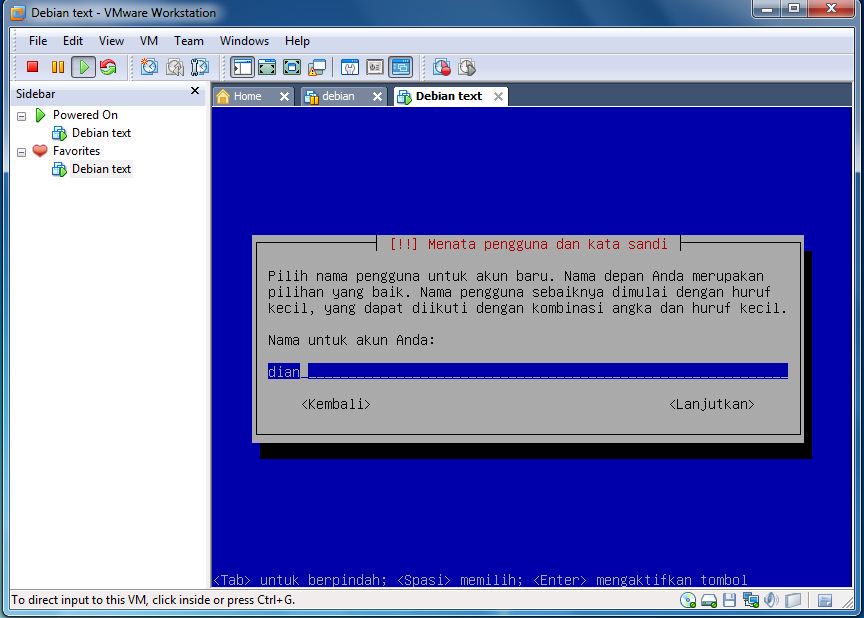Click the hard disk status icon
The width and height of the screenshot is (864, 618).
[709, 600]
